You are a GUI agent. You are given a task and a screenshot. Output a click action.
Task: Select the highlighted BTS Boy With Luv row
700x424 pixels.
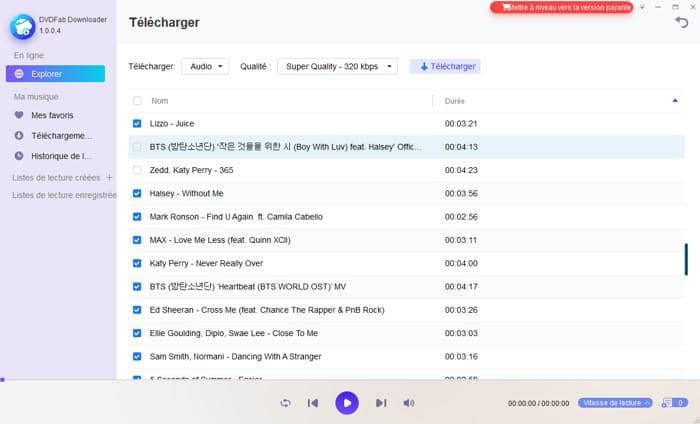(406, 147)
